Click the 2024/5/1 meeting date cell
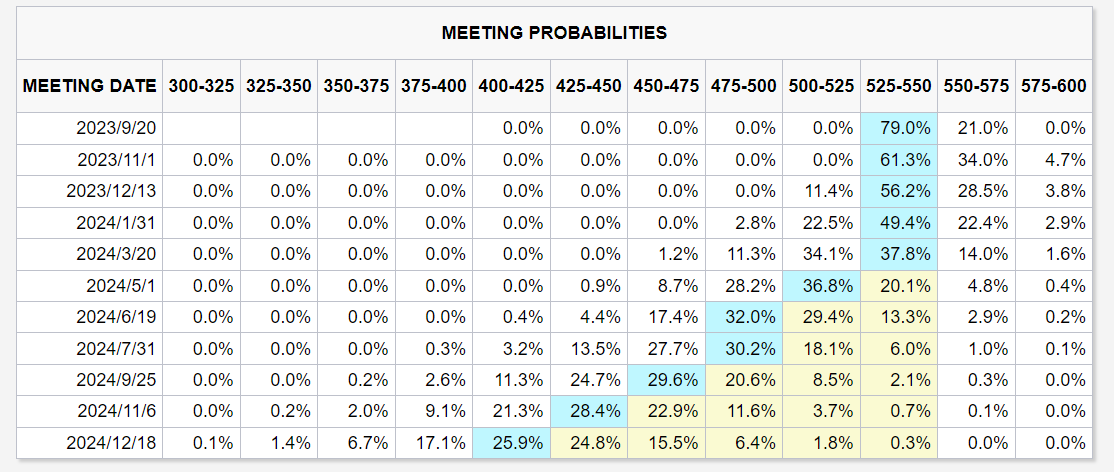This screenshot has height=472, width=1114. tap(121, 284)
